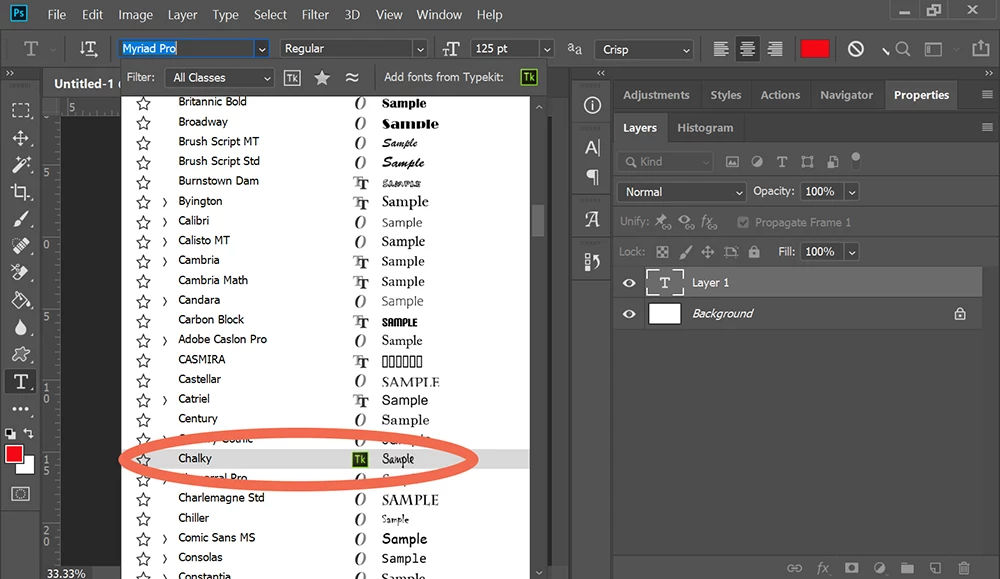Favorite the Chalky font star
1000x579 pixels.
[143, 459]
